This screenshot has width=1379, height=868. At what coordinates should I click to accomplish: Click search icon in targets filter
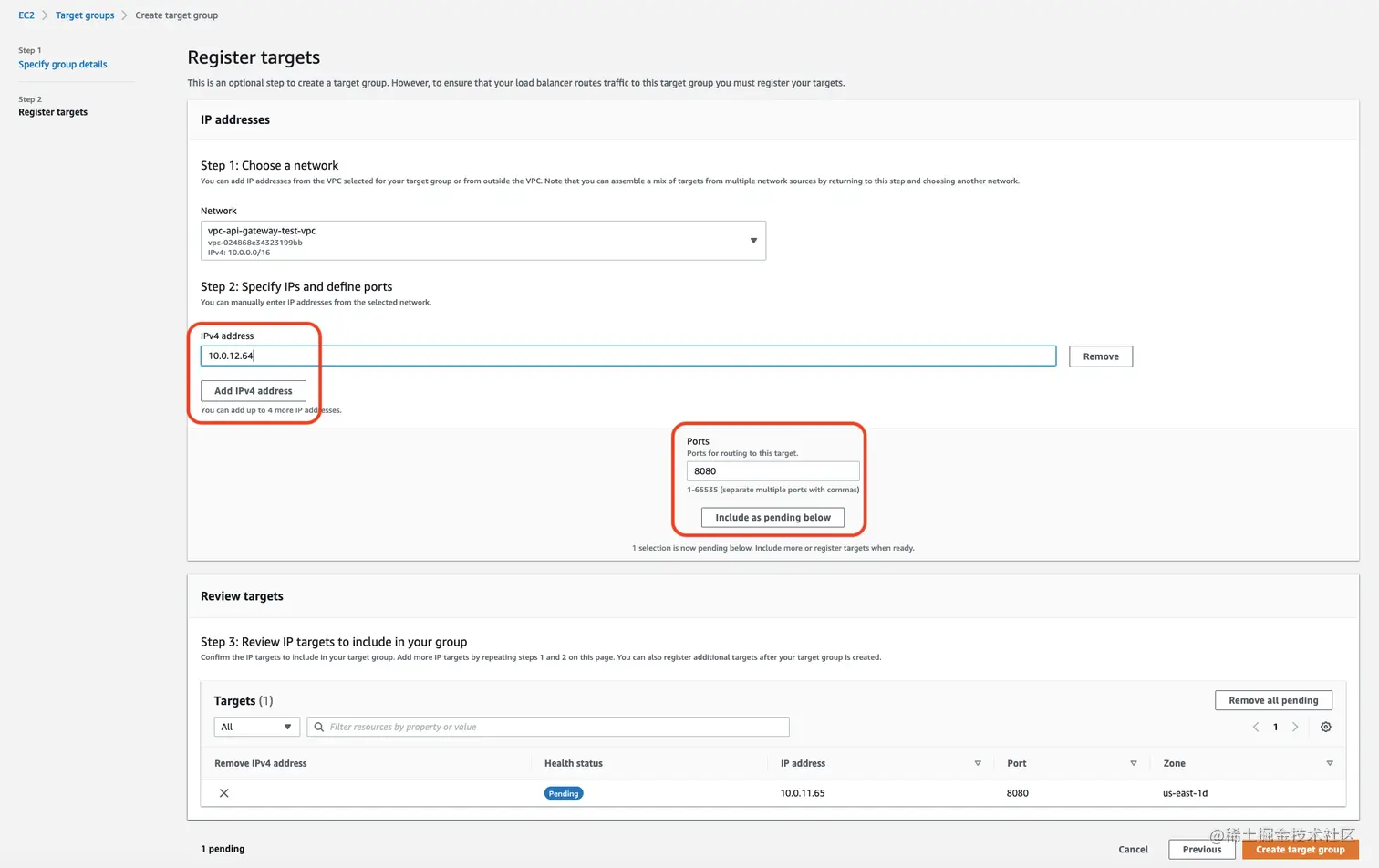coord(319,727)
